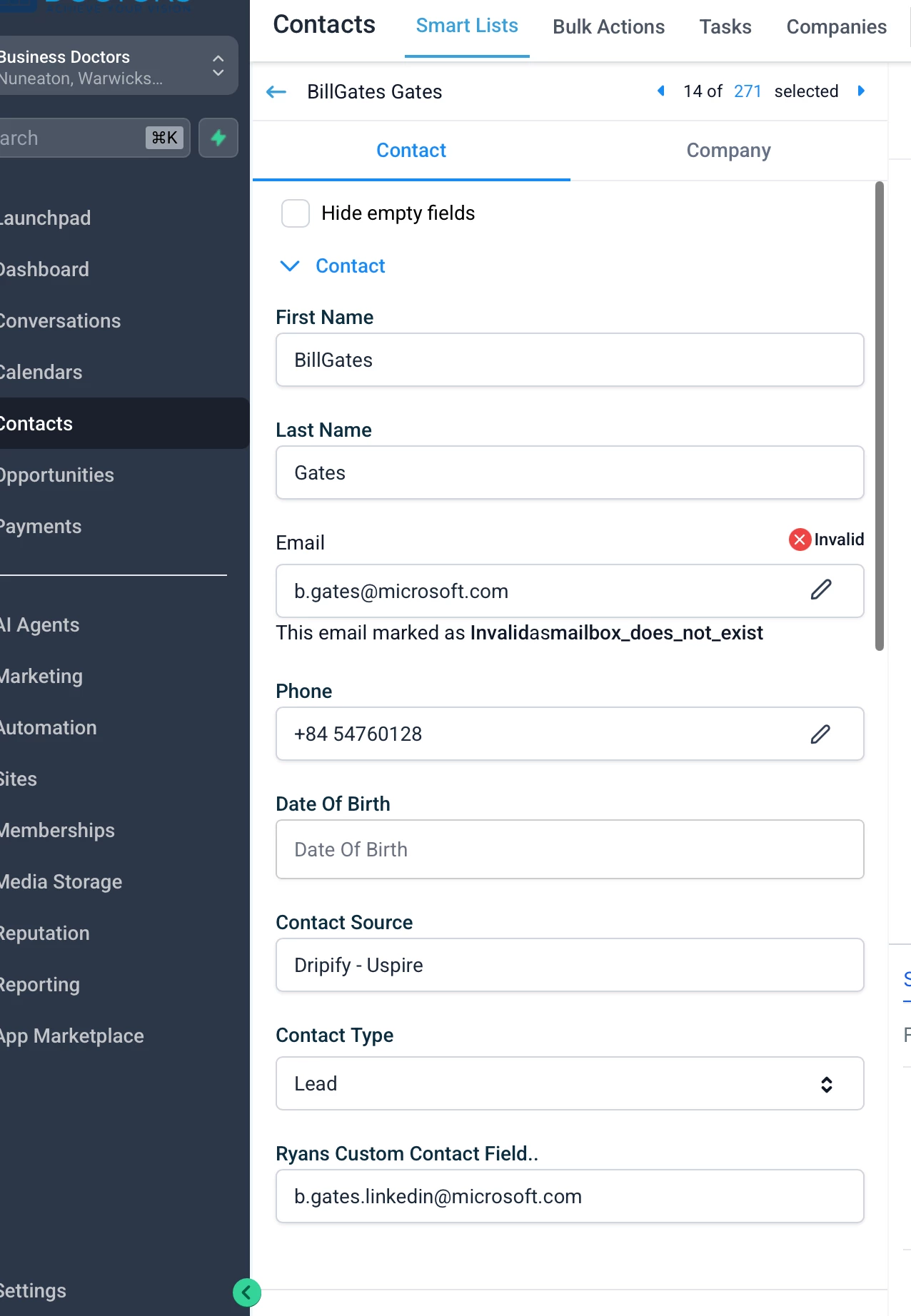Click the contact panel vertical scrollbar
This screenshot has width=911, height=1316.
880,416
